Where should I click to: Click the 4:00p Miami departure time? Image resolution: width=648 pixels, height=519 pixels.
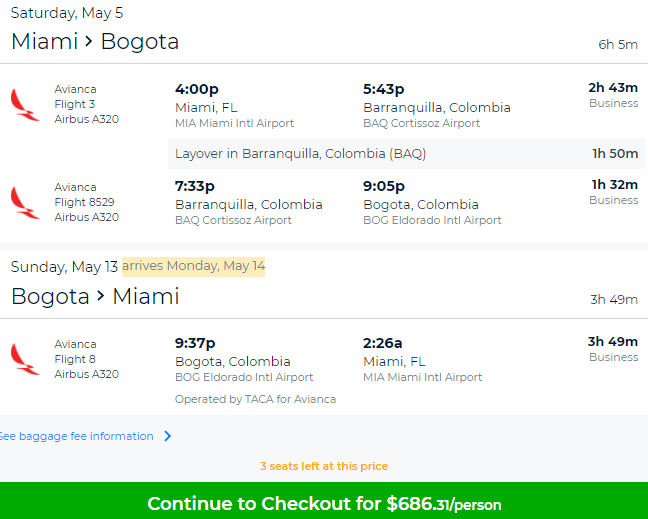click(x=197, y=89)
